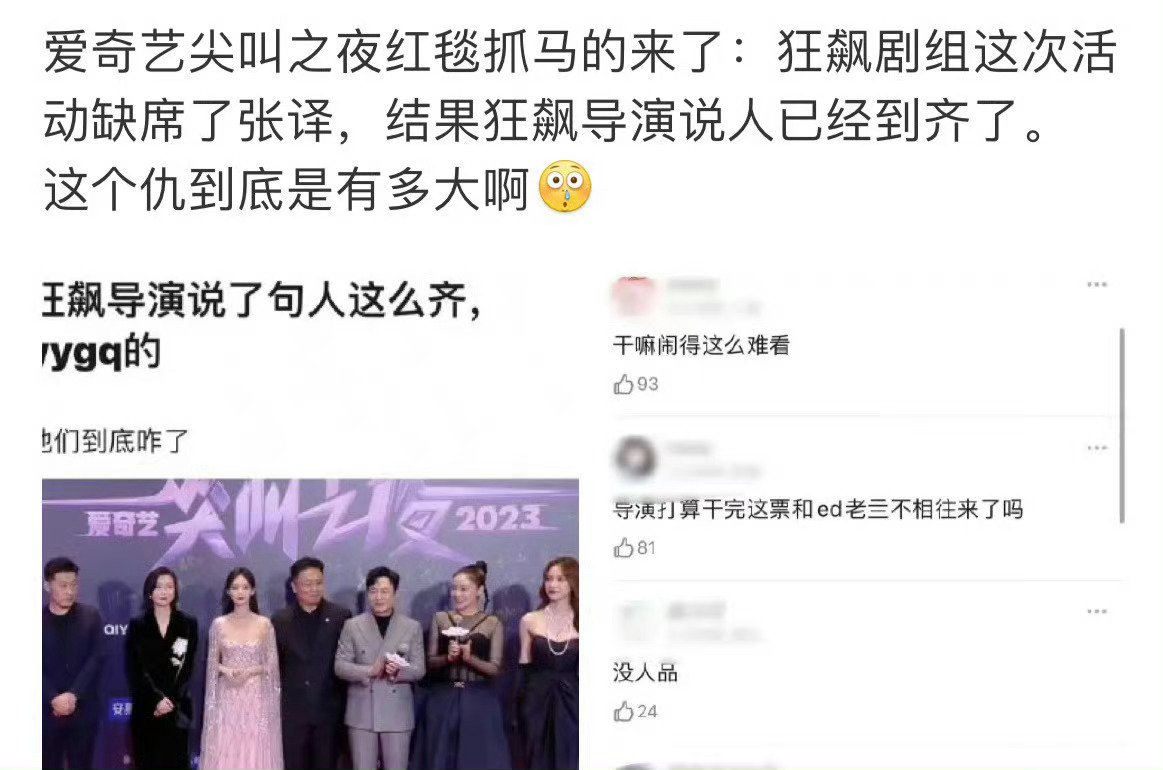Open the three-dot menu on the second comment
1163x770 pixels.
(1097, 447)
